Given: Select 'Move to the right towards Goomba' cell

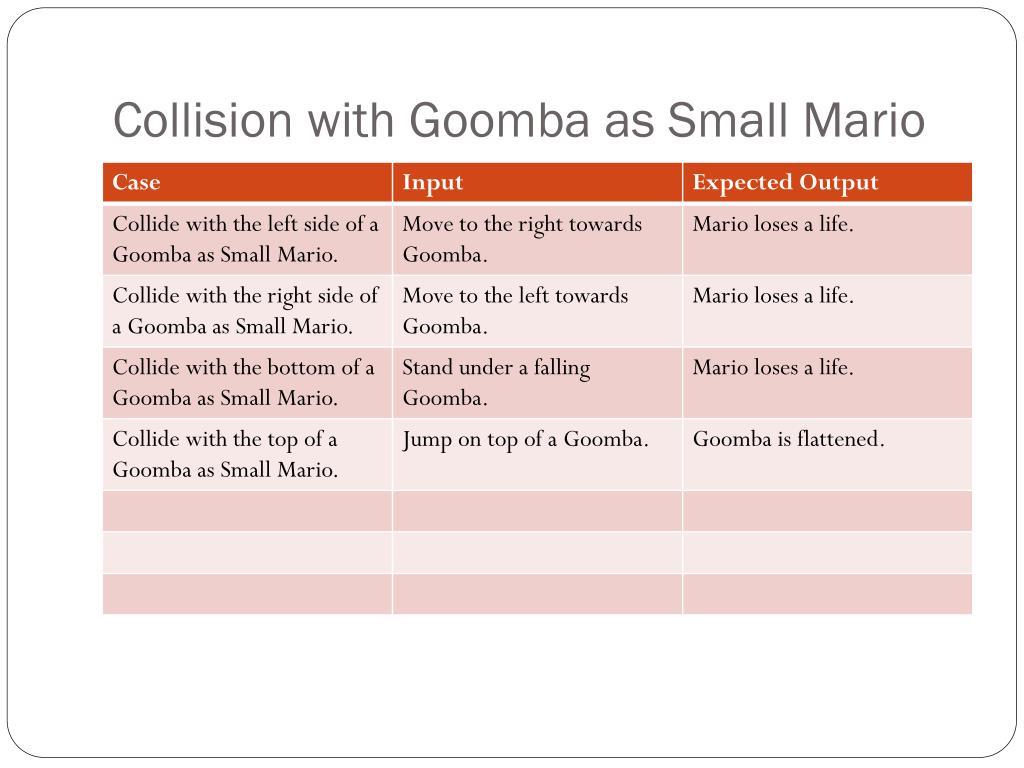Looking at the screenshot, I should tap(537, 239).
